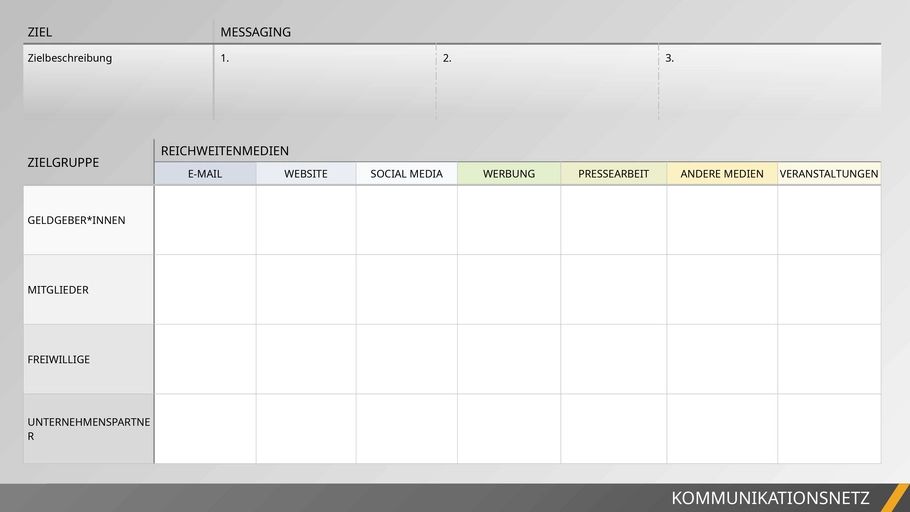Select the Zielbeschreibung cell

coord(118,82)
